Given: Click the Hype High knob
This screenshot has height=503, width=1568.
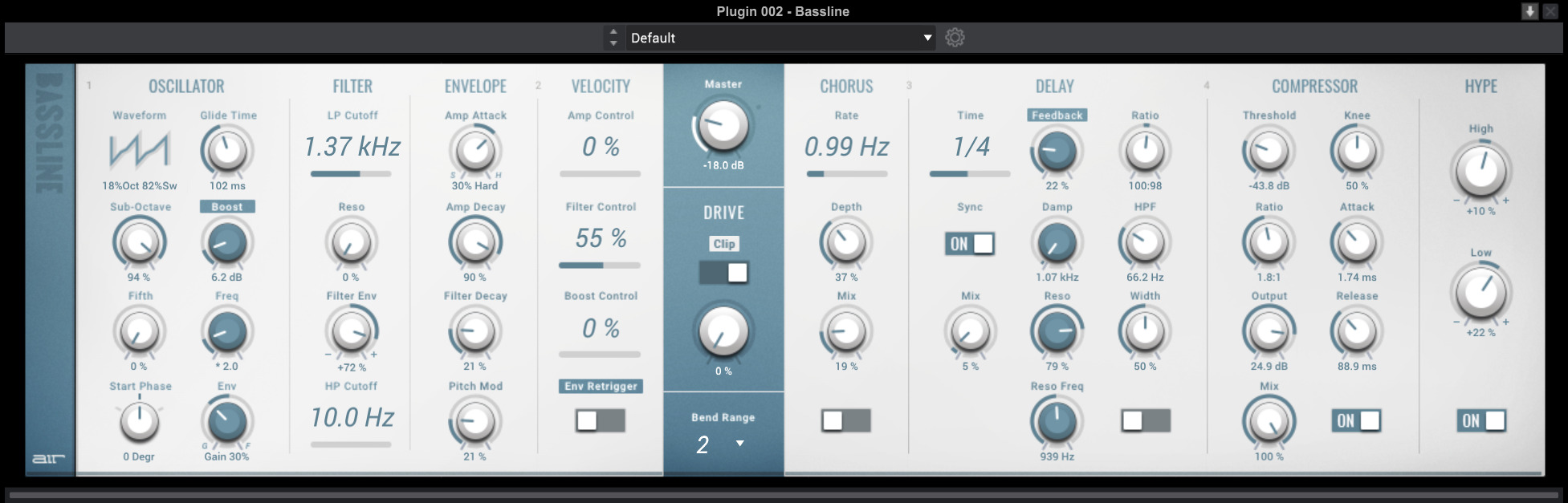Looking at the screenshot, I should pyautogui.click(x=1481, y=170).
